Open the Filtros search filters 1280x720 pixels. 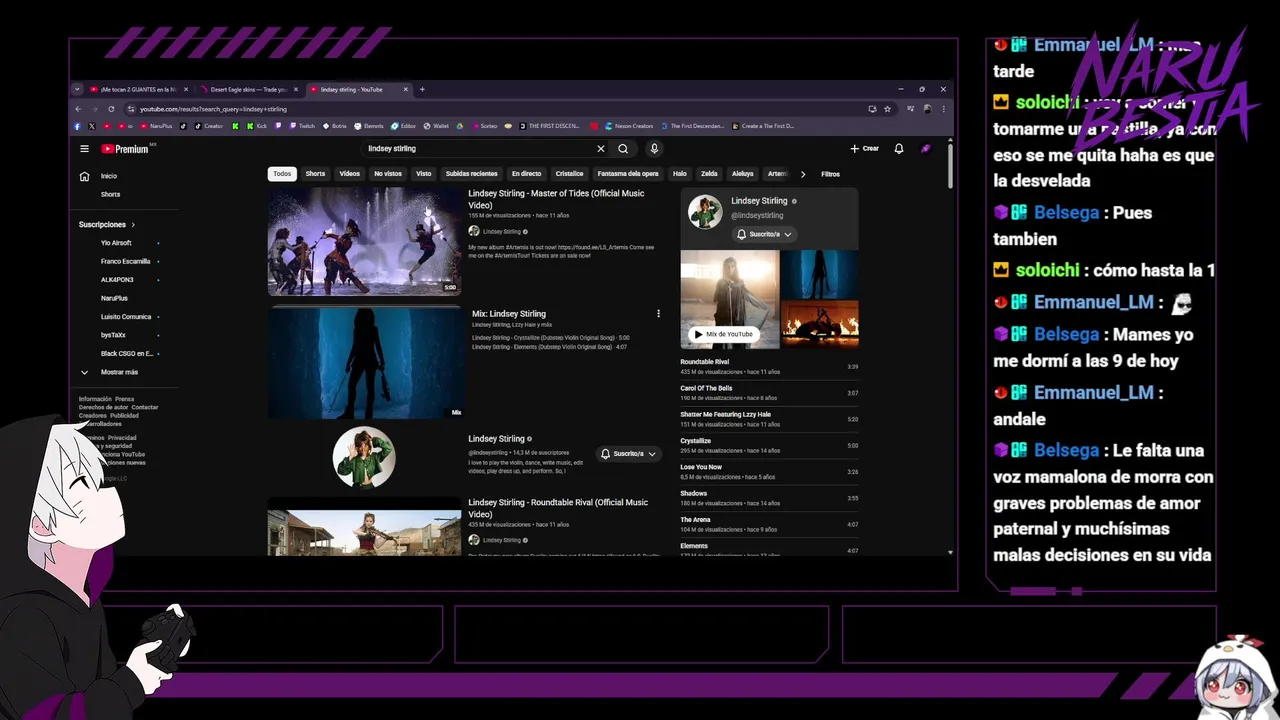[831, 174]
